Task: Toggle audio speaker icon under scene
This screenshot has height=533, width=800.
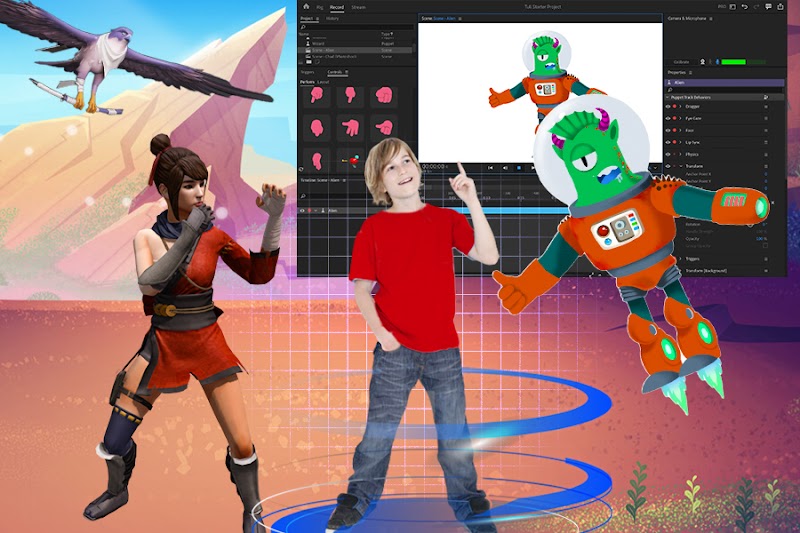Action: 505,167
